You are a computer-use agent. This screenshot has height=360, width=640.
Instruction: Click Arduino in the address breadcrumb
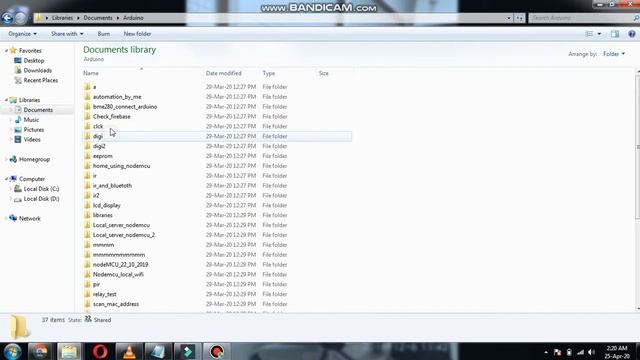tap(133, 18)
